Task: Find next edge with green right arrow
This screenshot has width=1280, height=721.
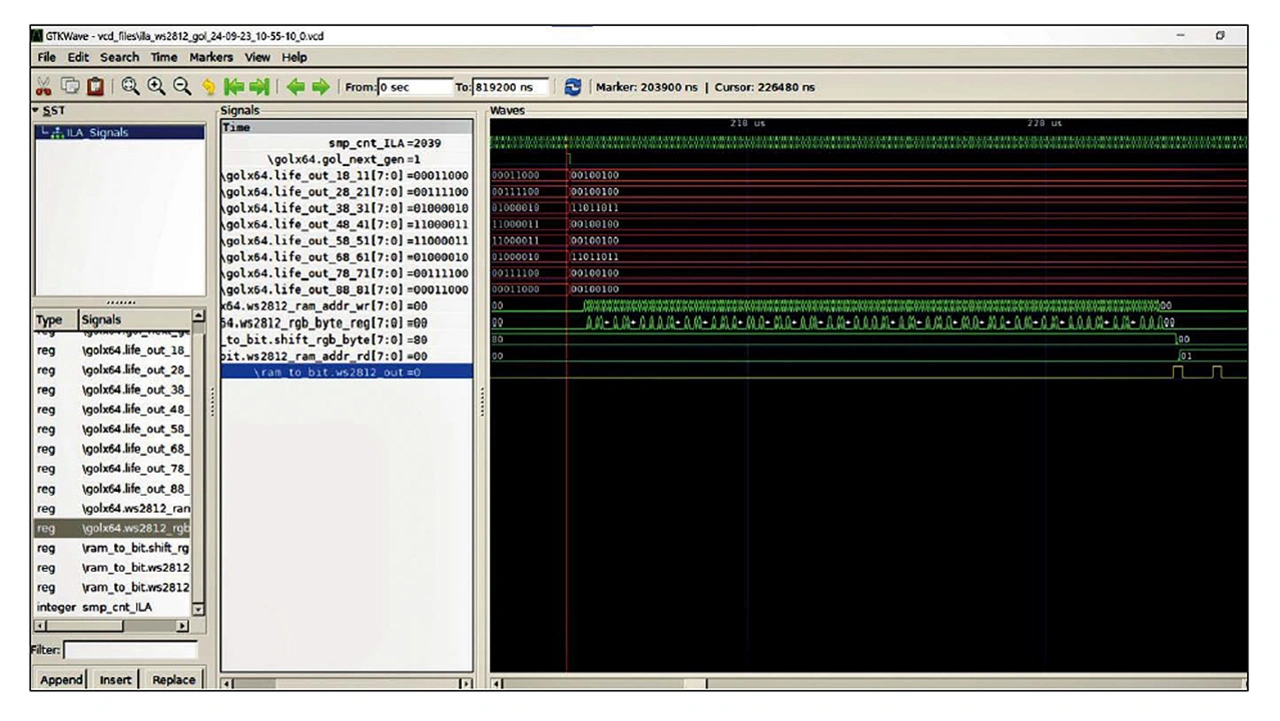Action: (x=320, y=87)
